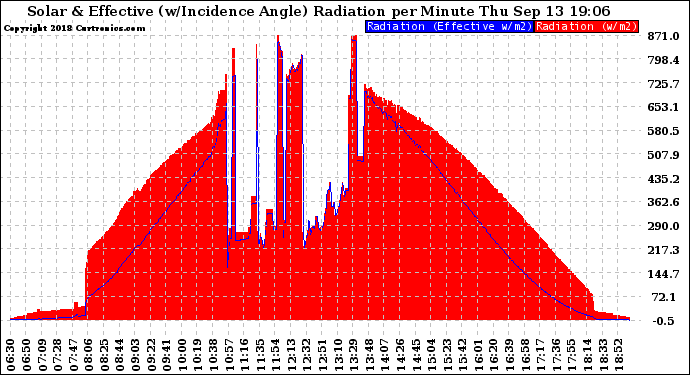Viewport: 690px width, 375px height.
Task: Click the 11:35 time label
Action: coord(260,355)
